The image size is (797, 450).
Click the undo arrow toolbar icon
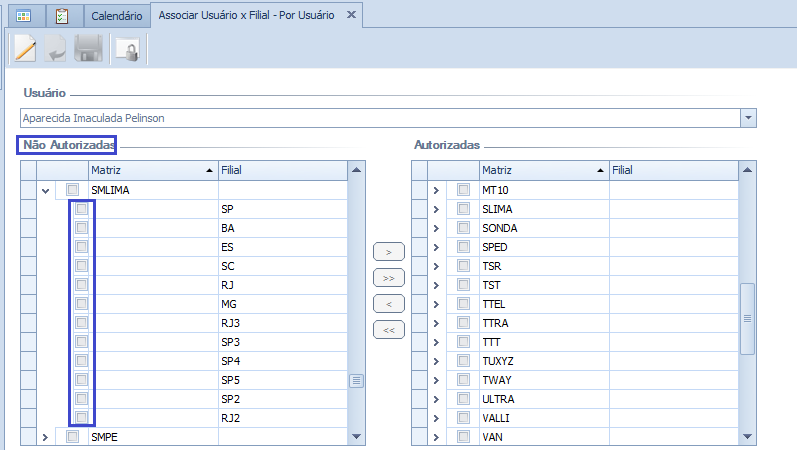pyautogui.click(x=57, y=49)
